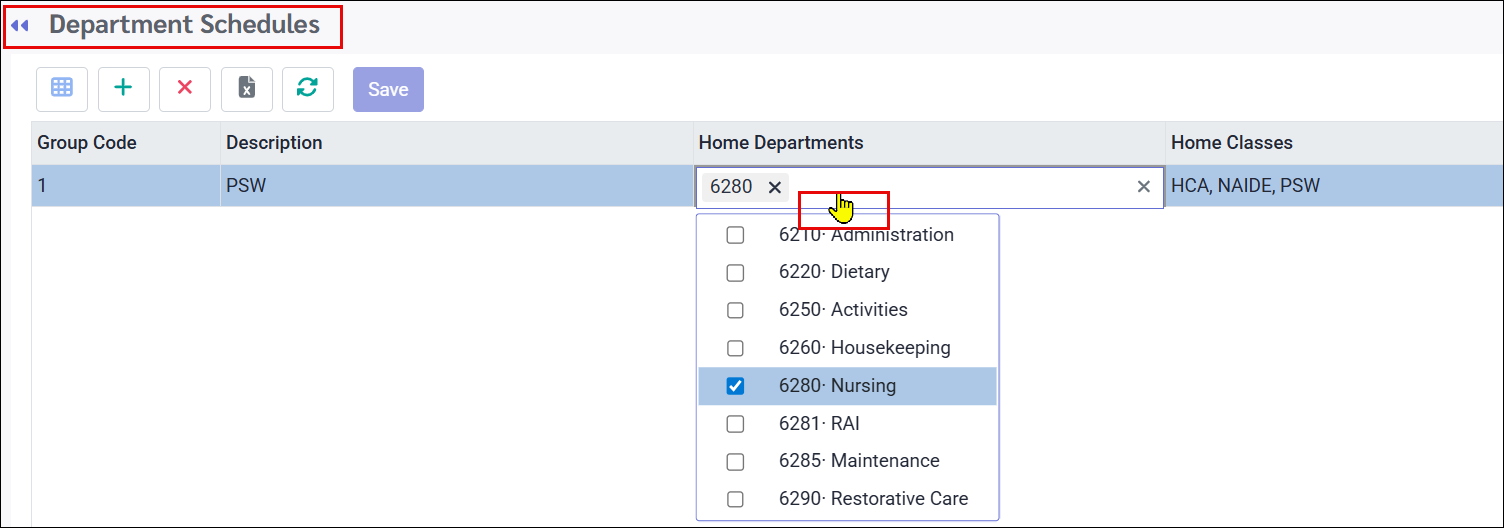This screenshot has width=1504, height=528.
Task: Clear all Home Departments selections
Action: click(x=1144, y=187)
